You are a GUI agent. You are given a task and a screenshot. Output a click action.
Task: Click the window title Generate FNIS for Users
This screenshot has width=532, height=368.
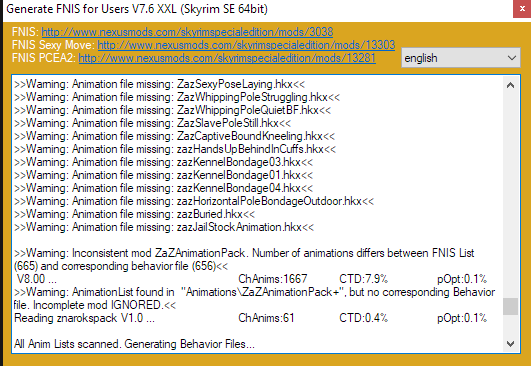137,9
